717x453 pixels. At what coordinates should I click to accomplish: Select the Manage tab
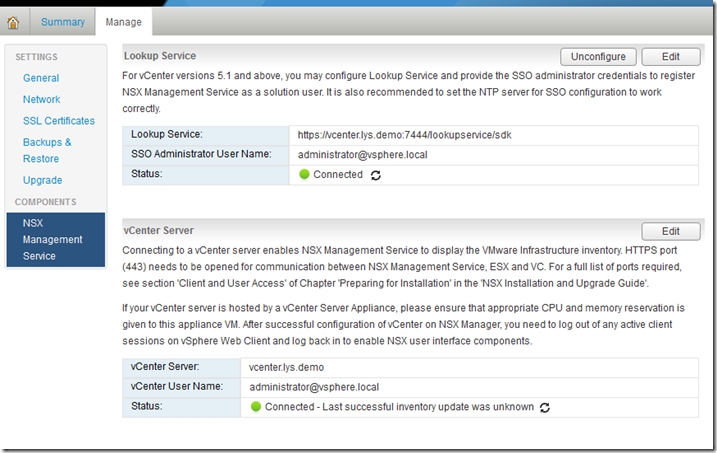click(x=123, y=22)
